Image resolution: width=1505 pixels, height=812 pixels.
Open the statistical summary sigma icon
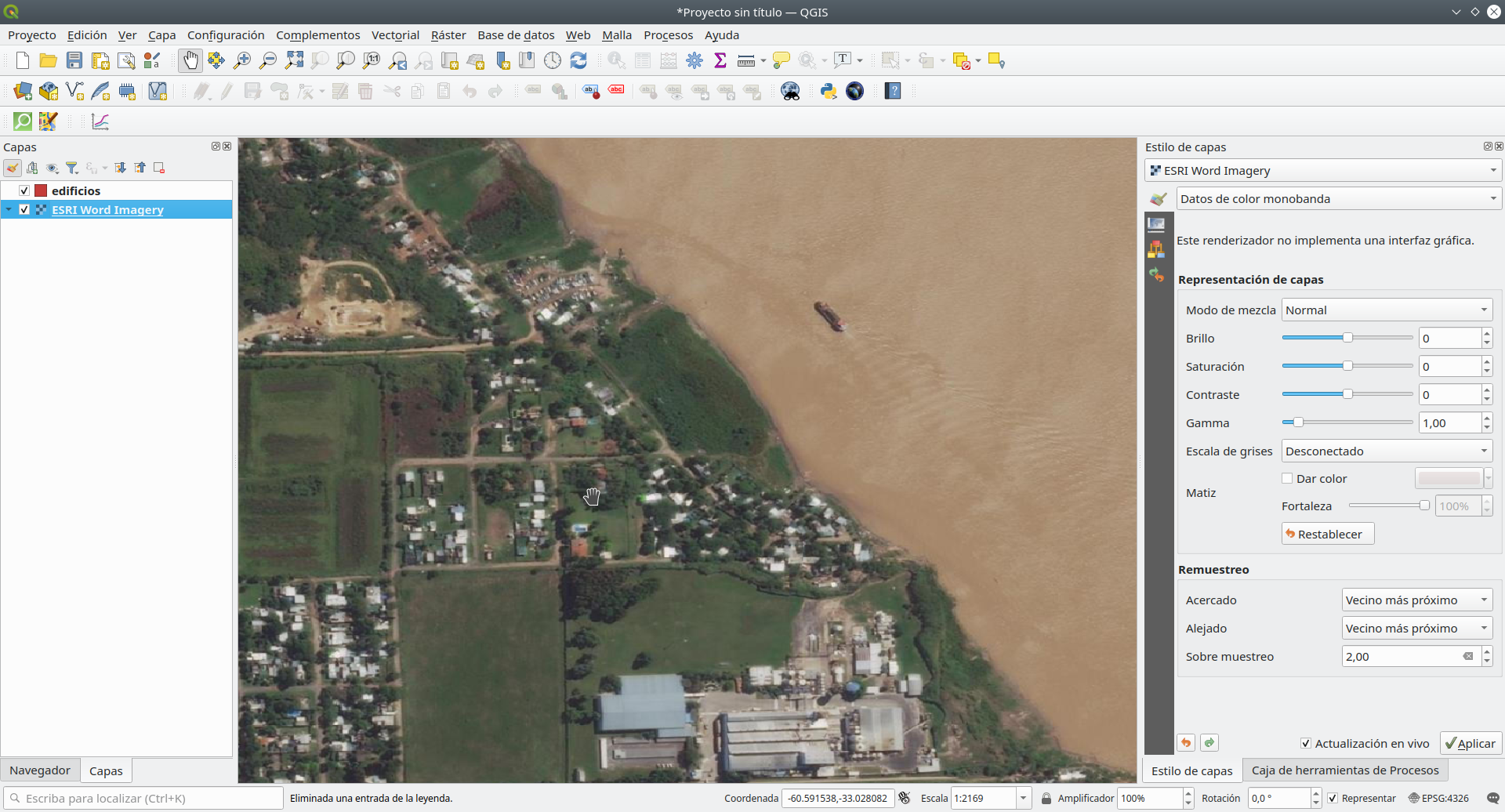(720, 60)
